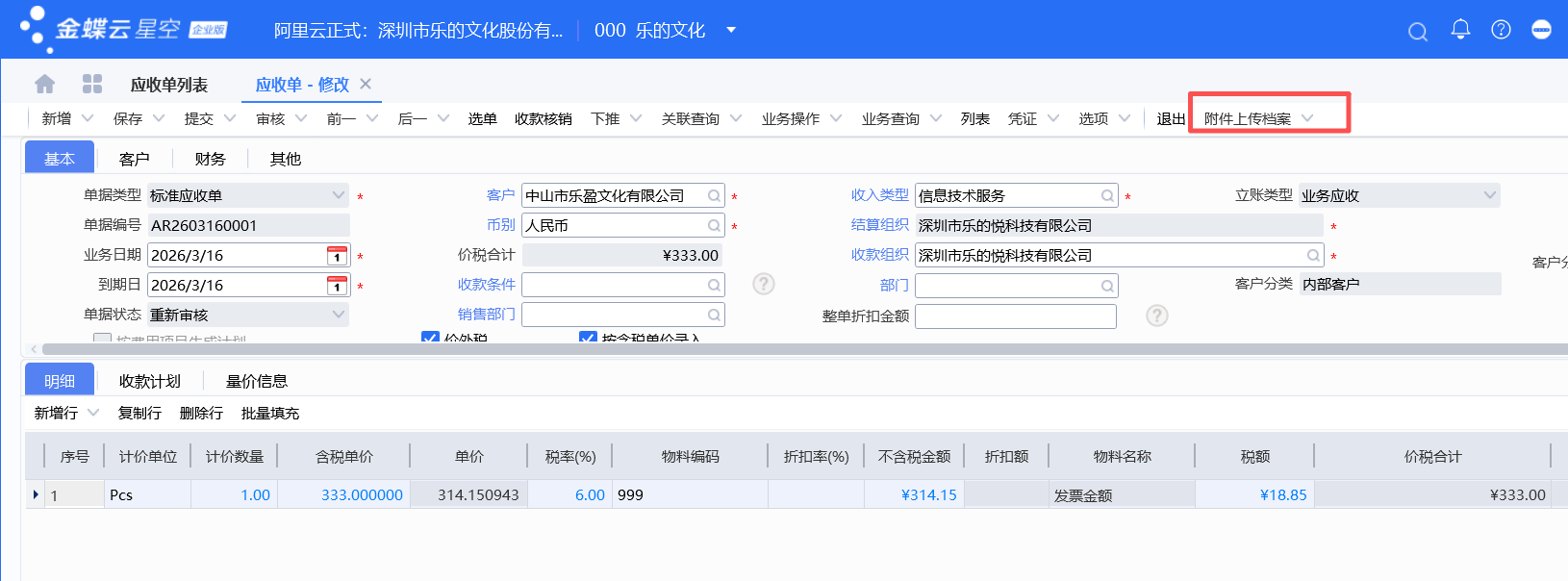This screenshot has width=1568, height=581.
Task: Open calendar picker for 业务日期
Action: (x=337, y=256)
